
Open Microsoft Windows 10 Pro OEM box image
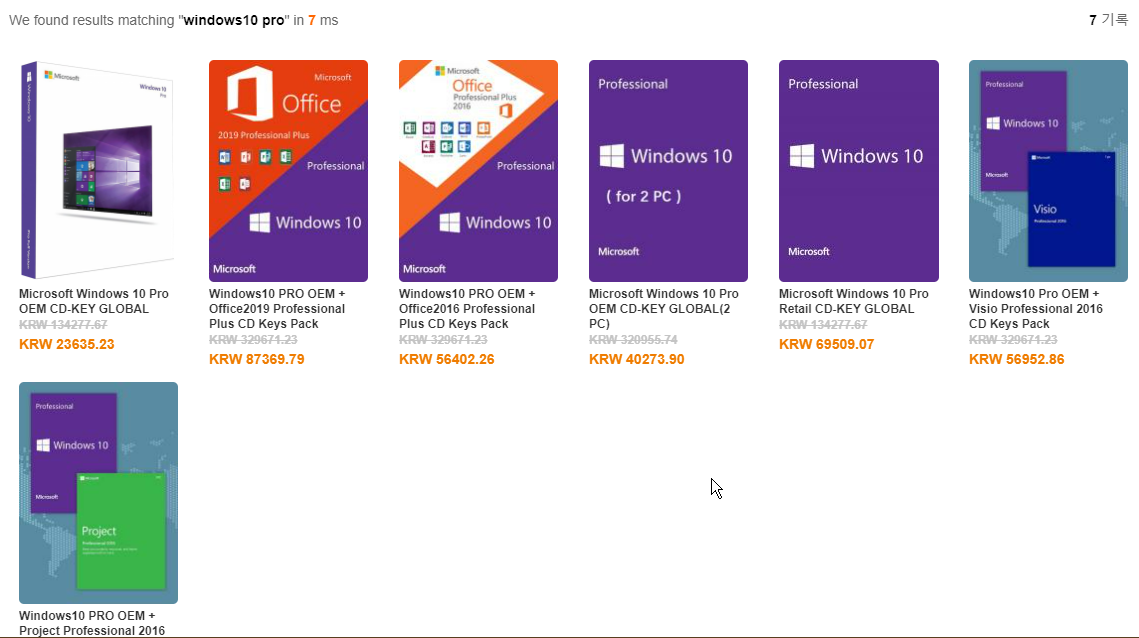pos(98,171)
